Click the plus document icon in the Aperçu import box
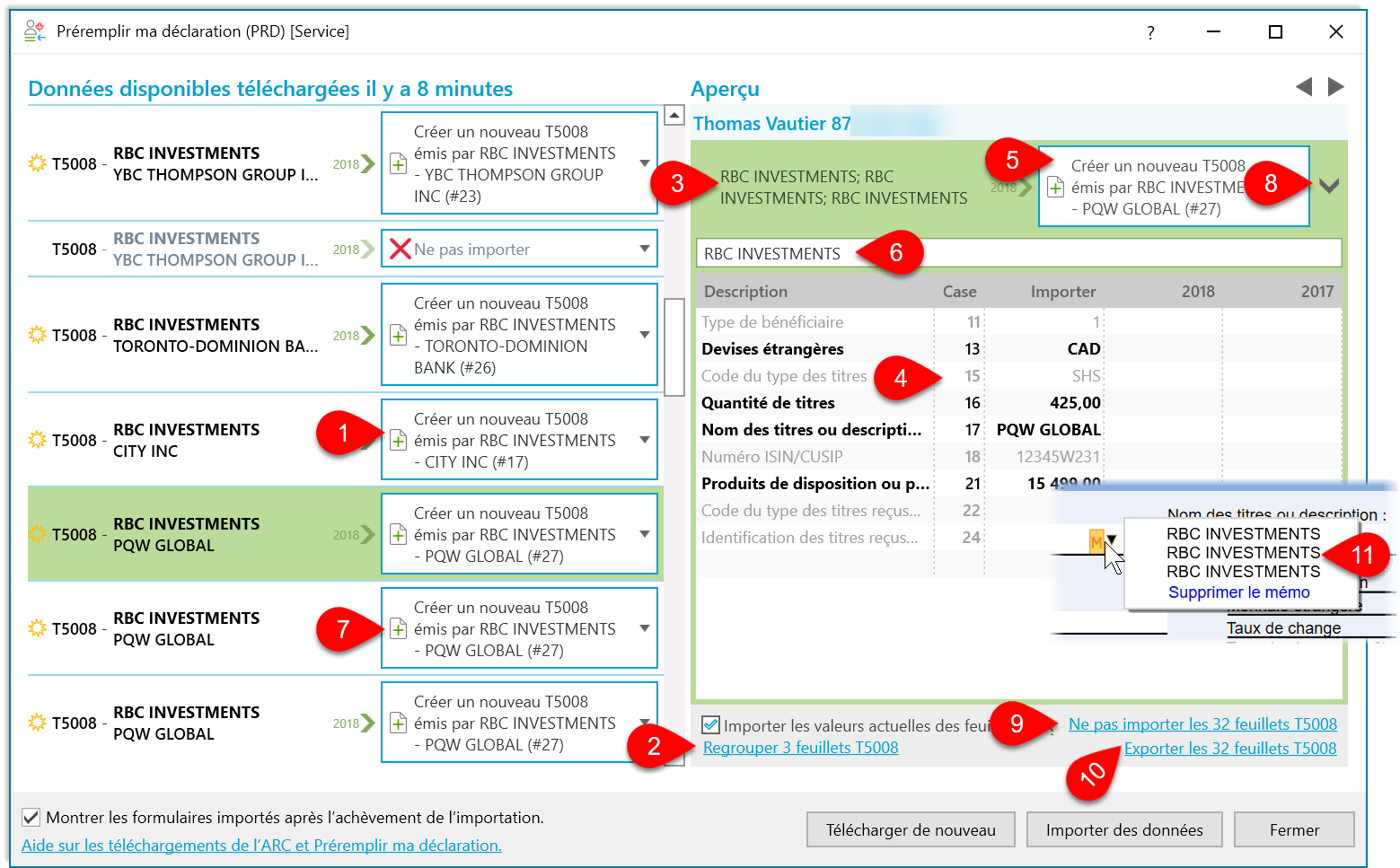 tap(1056, 188)
